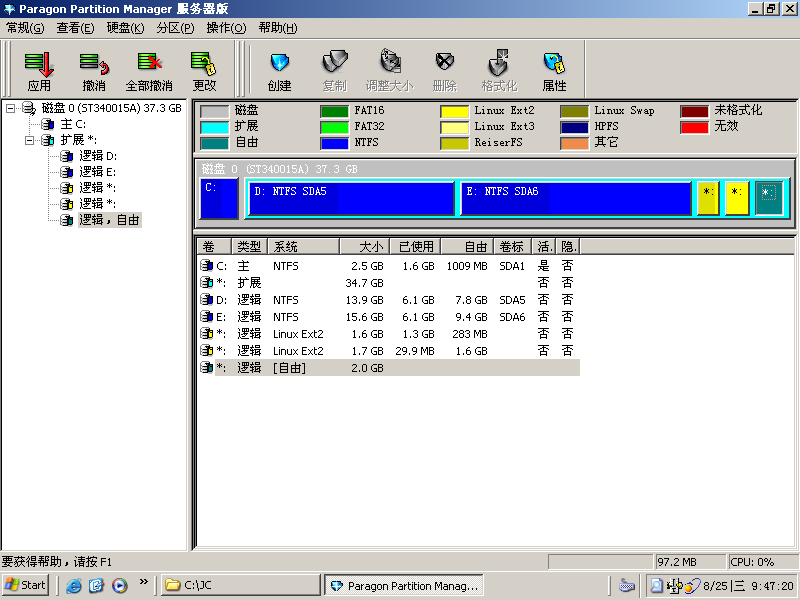The width and height of the screenshot is (800, 600).
Task: Open the 查看(E) menu
Action: pyautogui.click(x=76, y=28)
